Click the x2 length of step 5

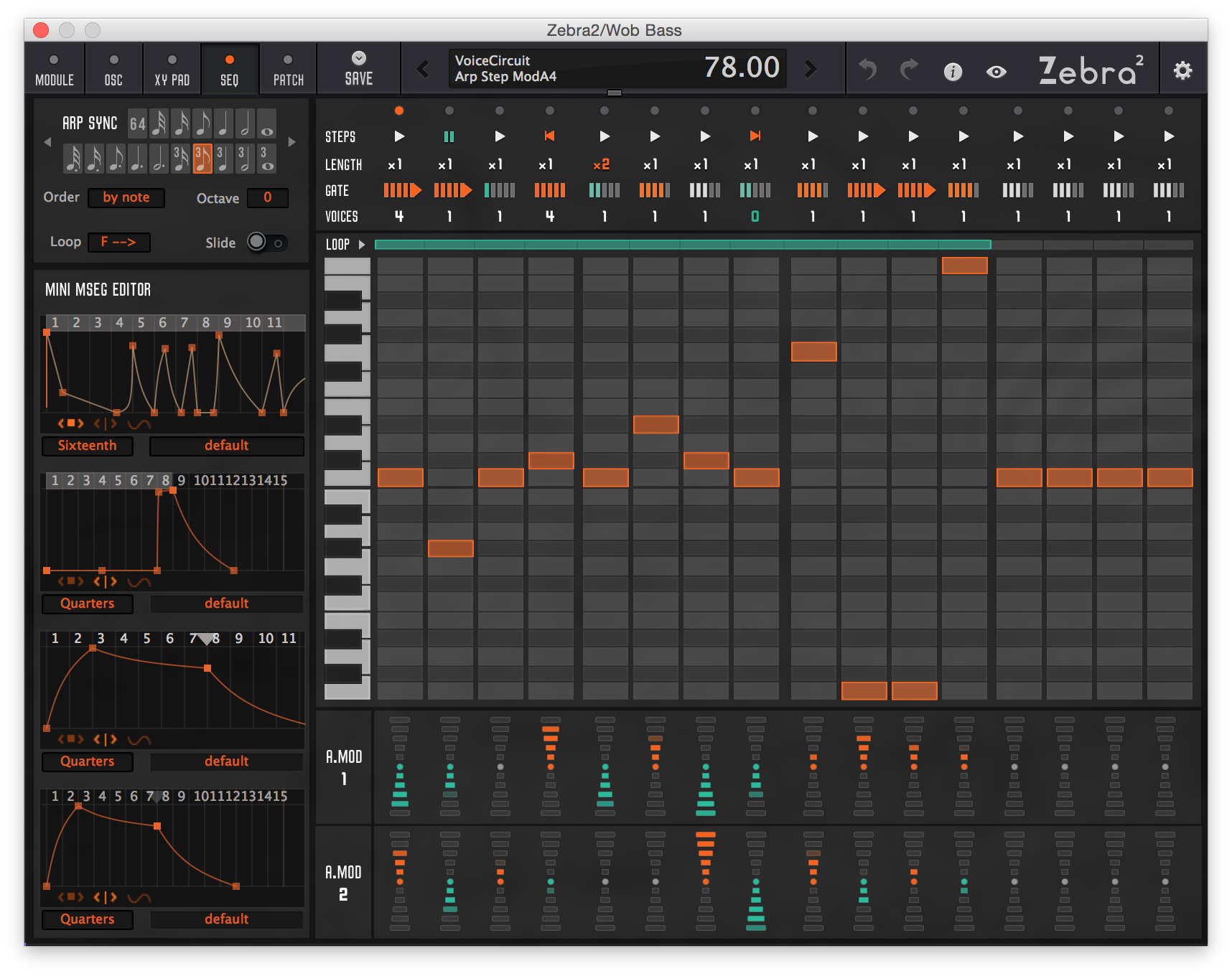click(602, 164)
